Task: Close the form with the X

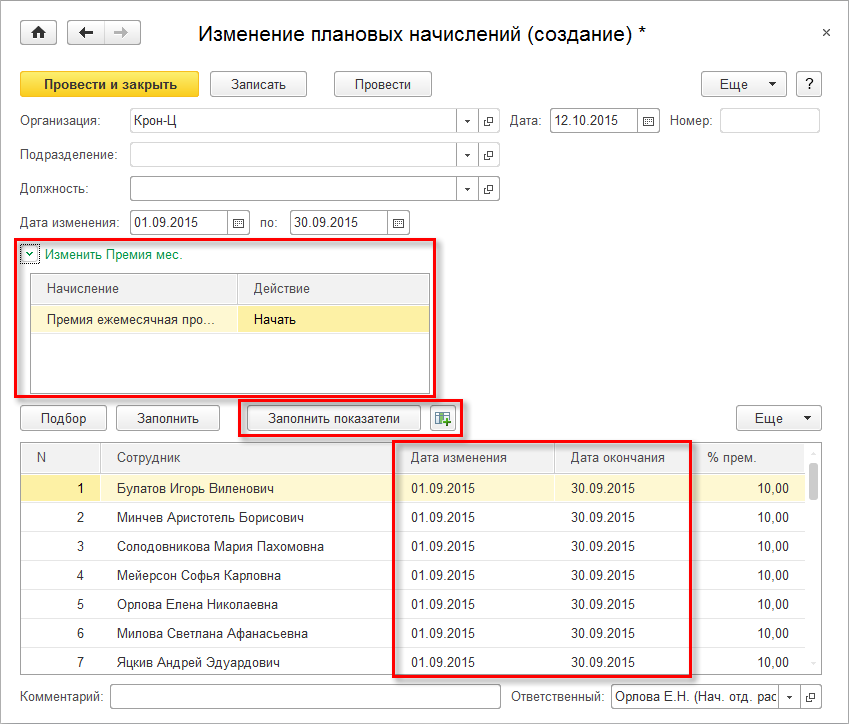Action: pos(826,32)
